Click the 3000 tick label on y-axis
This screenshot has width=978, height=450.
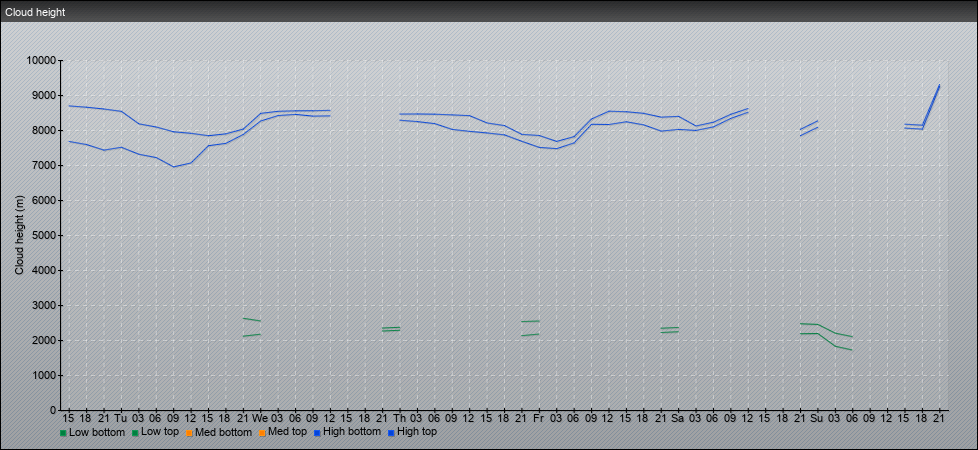tap(42, 305)
